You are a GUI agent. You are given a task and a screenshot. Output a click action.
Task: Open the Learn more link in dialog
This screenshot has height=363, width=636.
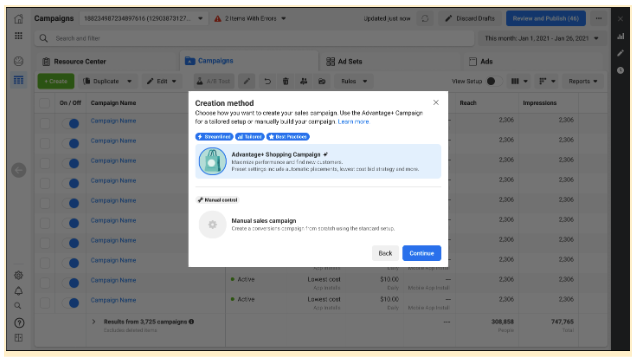[x=354, y=122]
